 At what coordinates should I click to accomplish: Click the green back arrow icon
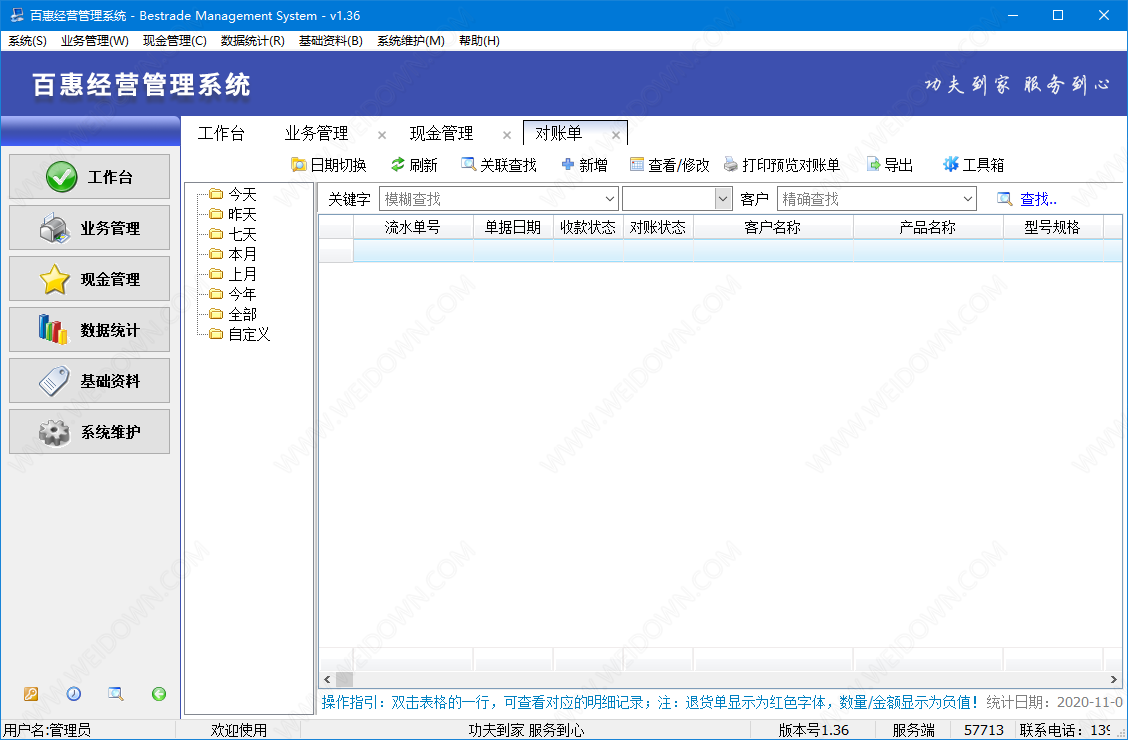[158, 694]
